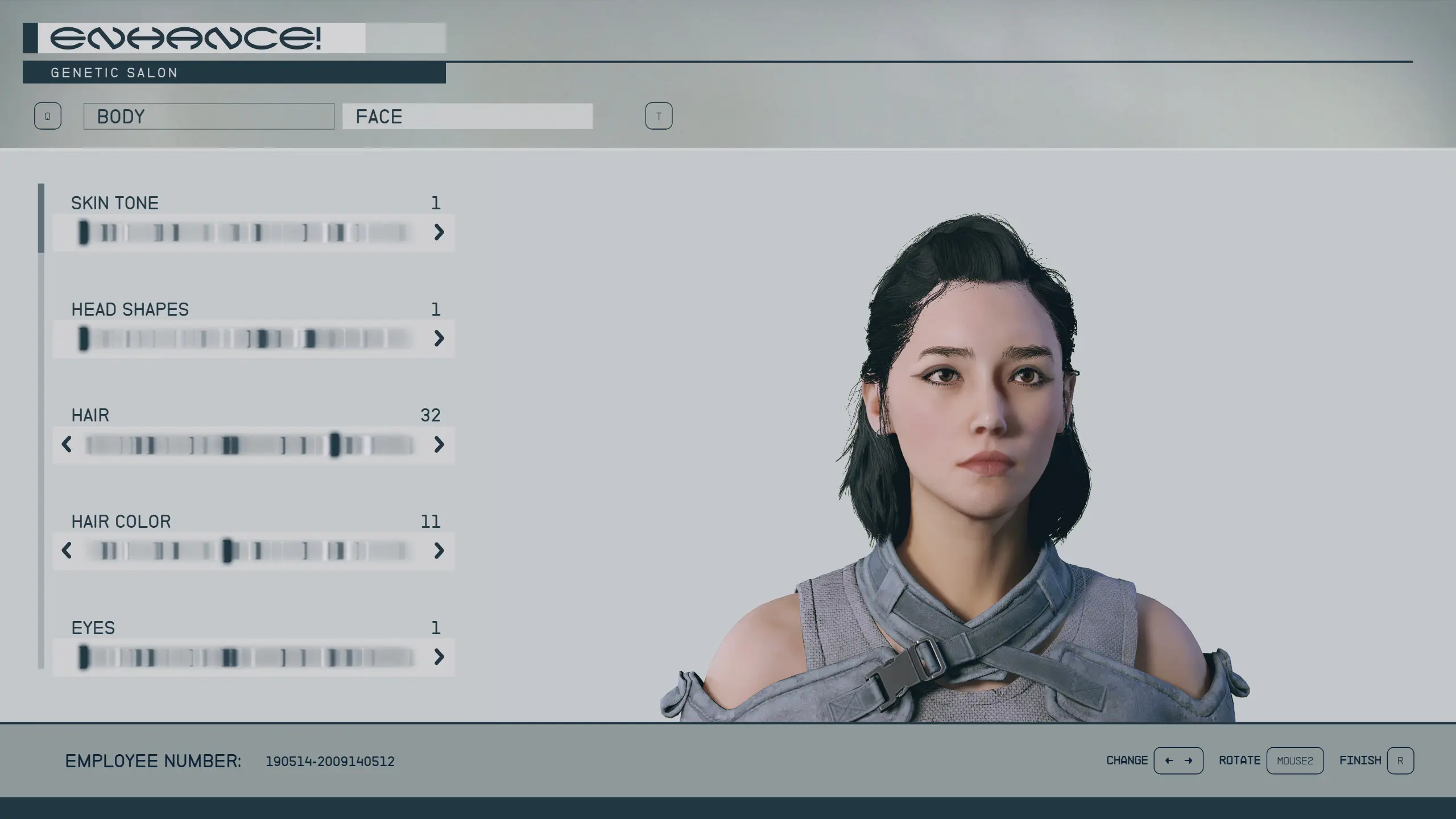Click the options list scrollbar
Screen dimensions: 1456x819
point(41,426)
